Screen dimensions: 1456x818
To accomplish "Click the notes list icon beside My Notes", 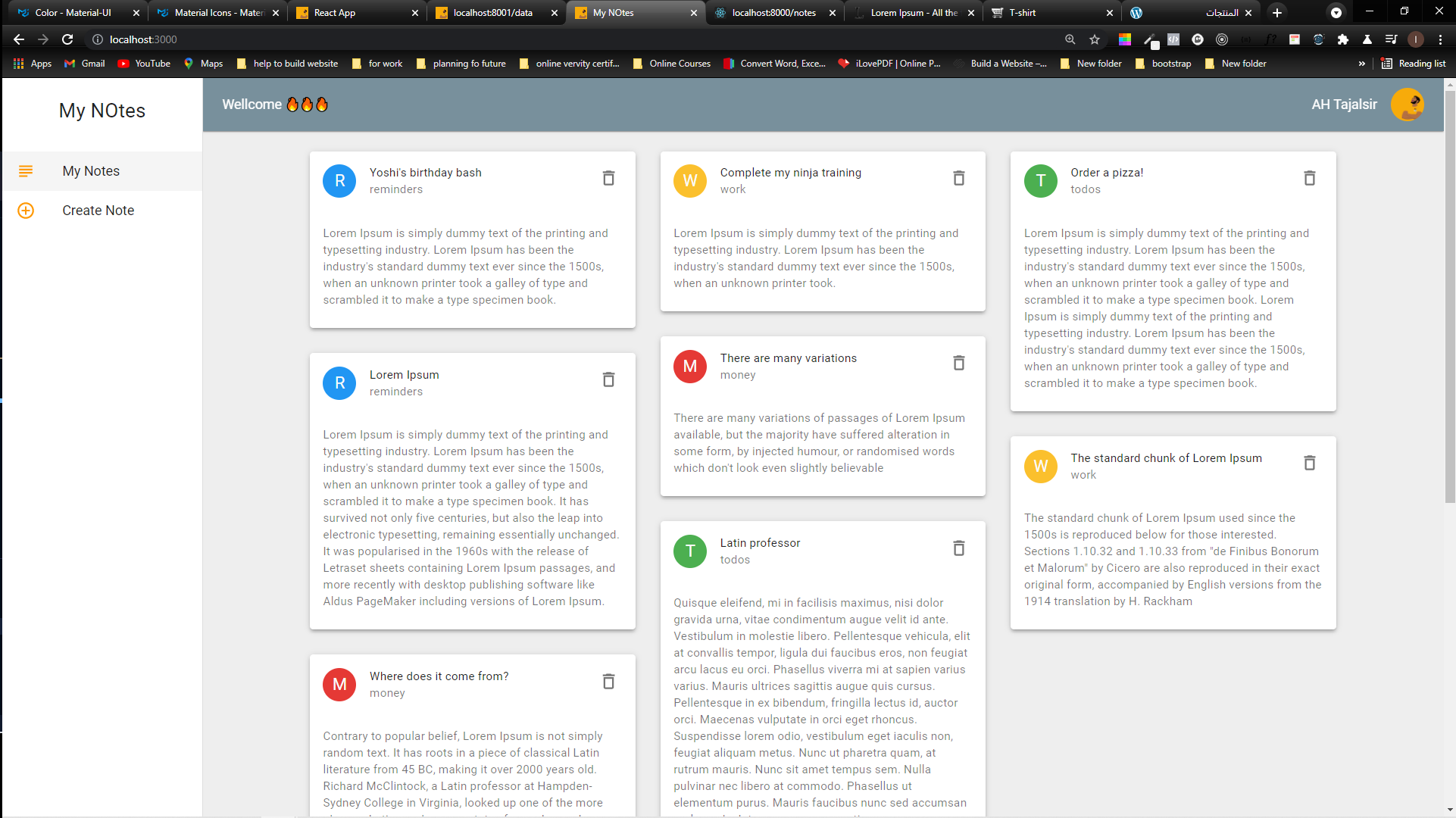I will pyautogui.click(x=27, y=171).
